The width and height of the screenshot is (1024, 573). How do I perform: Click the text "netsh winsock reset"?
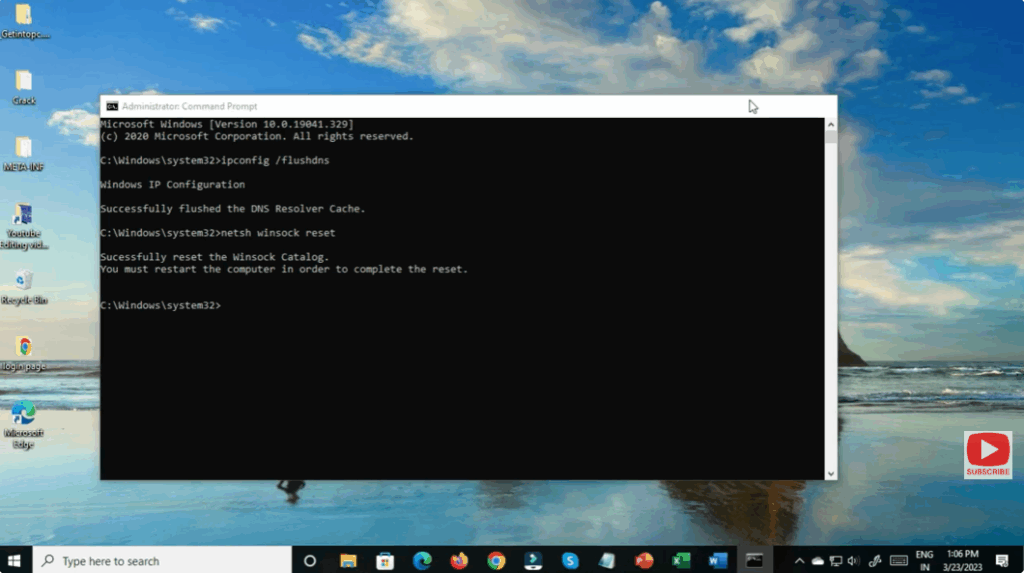278,233
